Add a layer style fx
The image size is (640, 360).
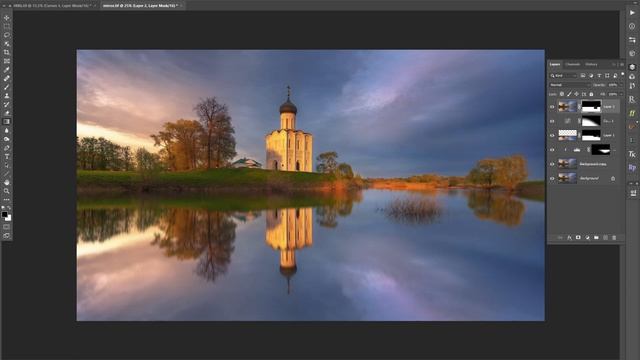click(569, 238)
